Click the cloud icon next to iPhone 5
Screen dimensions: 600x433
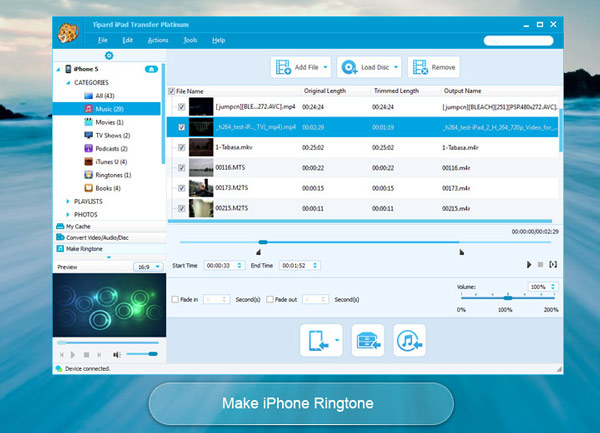tap(151, 69)
